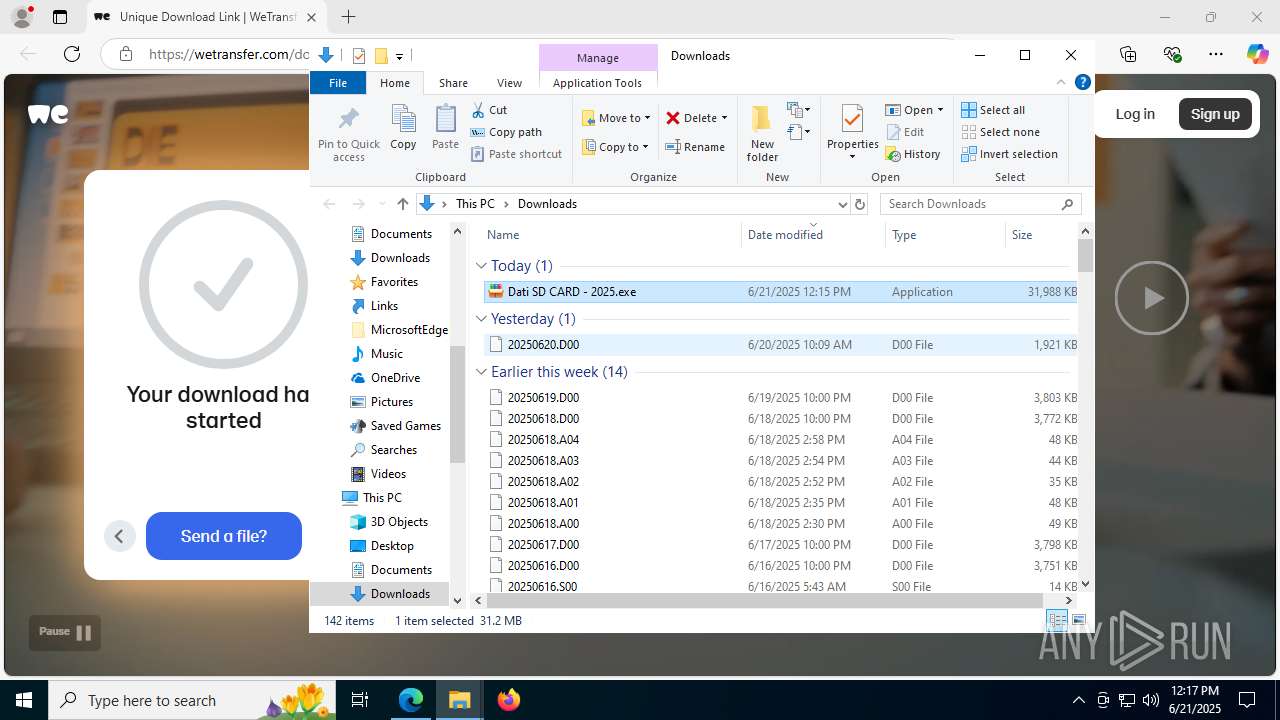Screen dimensions: 1280x720
Task: Click horizontal scrollbar of file list
Action: 765,600
